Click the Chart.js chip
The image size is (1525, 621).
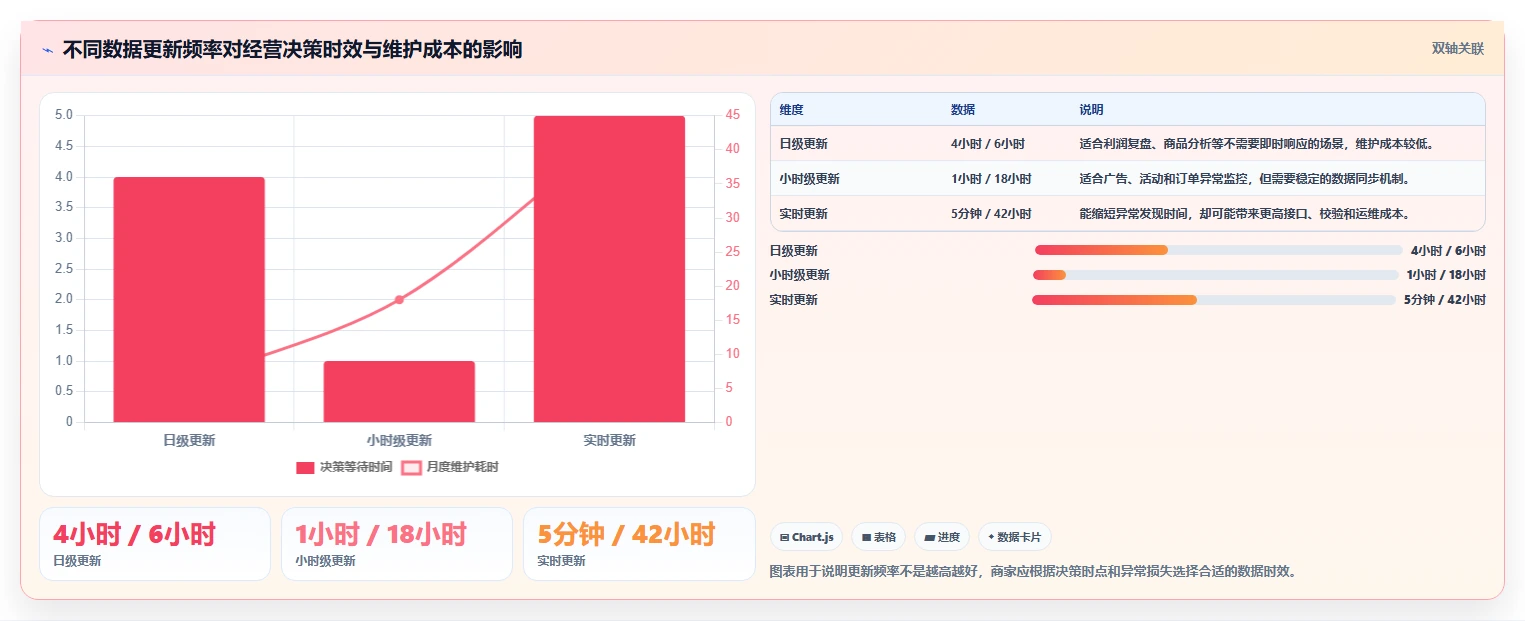[x=807, y=537]
